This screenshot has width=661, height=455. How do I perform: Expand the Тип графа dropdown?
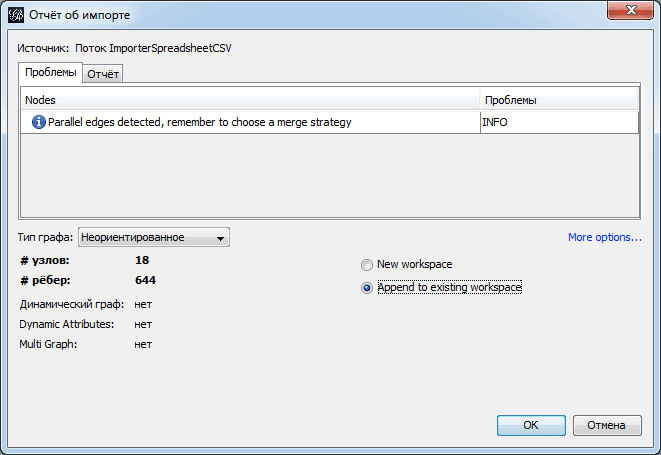(x=154, y=237)
